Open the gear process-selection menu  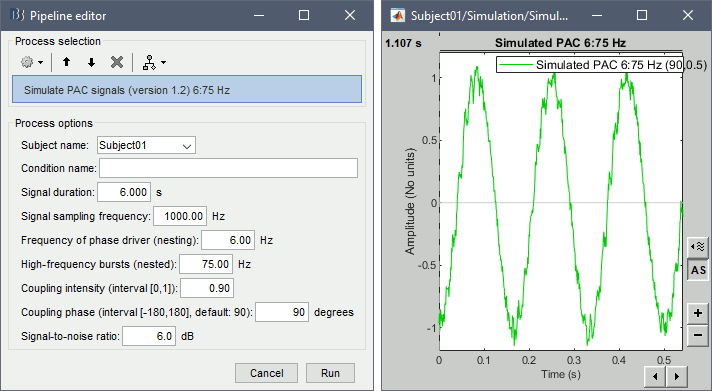click(x=32, y=62)
